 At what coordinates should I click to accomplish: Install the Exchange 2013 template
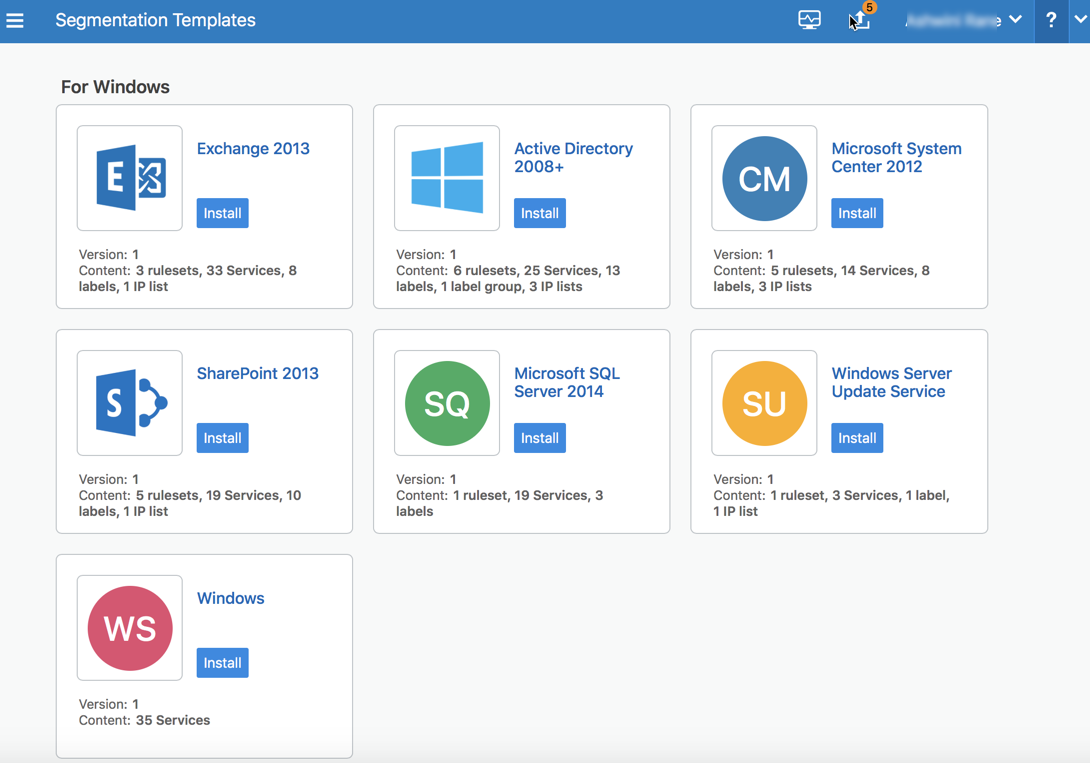tap(222, 213)
